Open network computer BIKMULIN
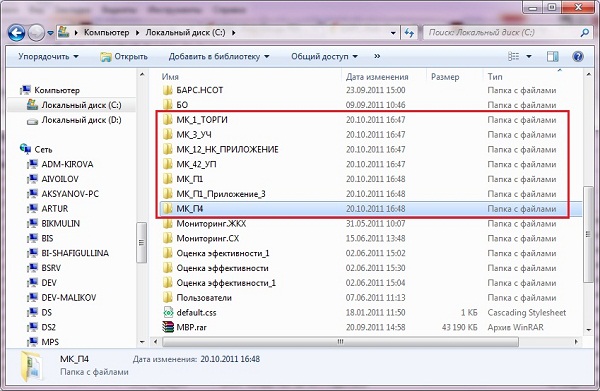 pos(54,223)
